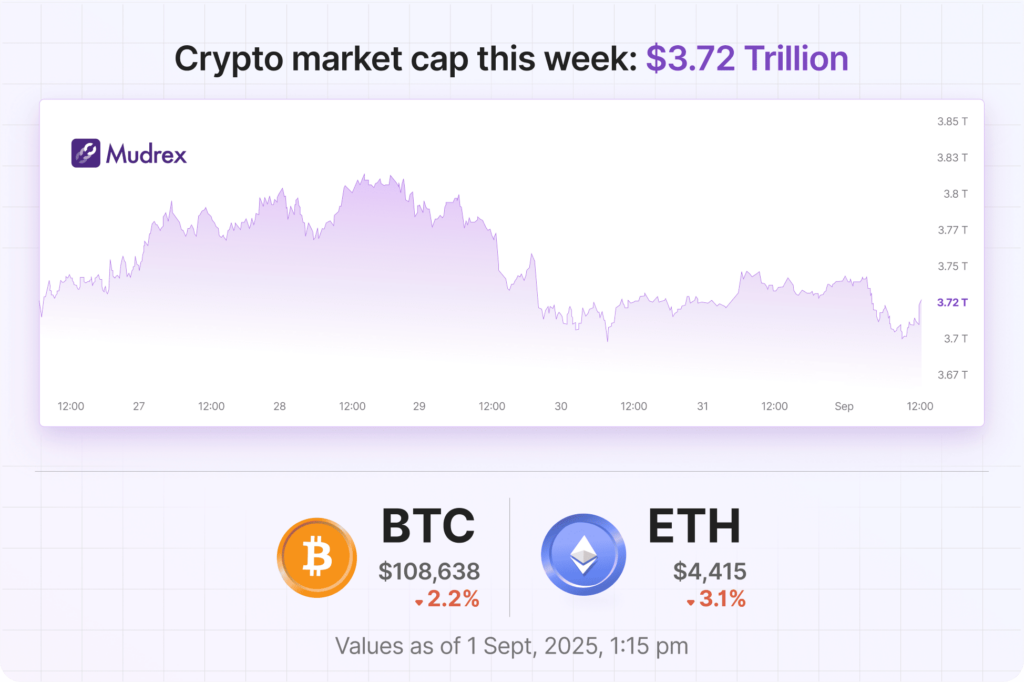Click the 3.85 T y-axis label

pos(952,121)
